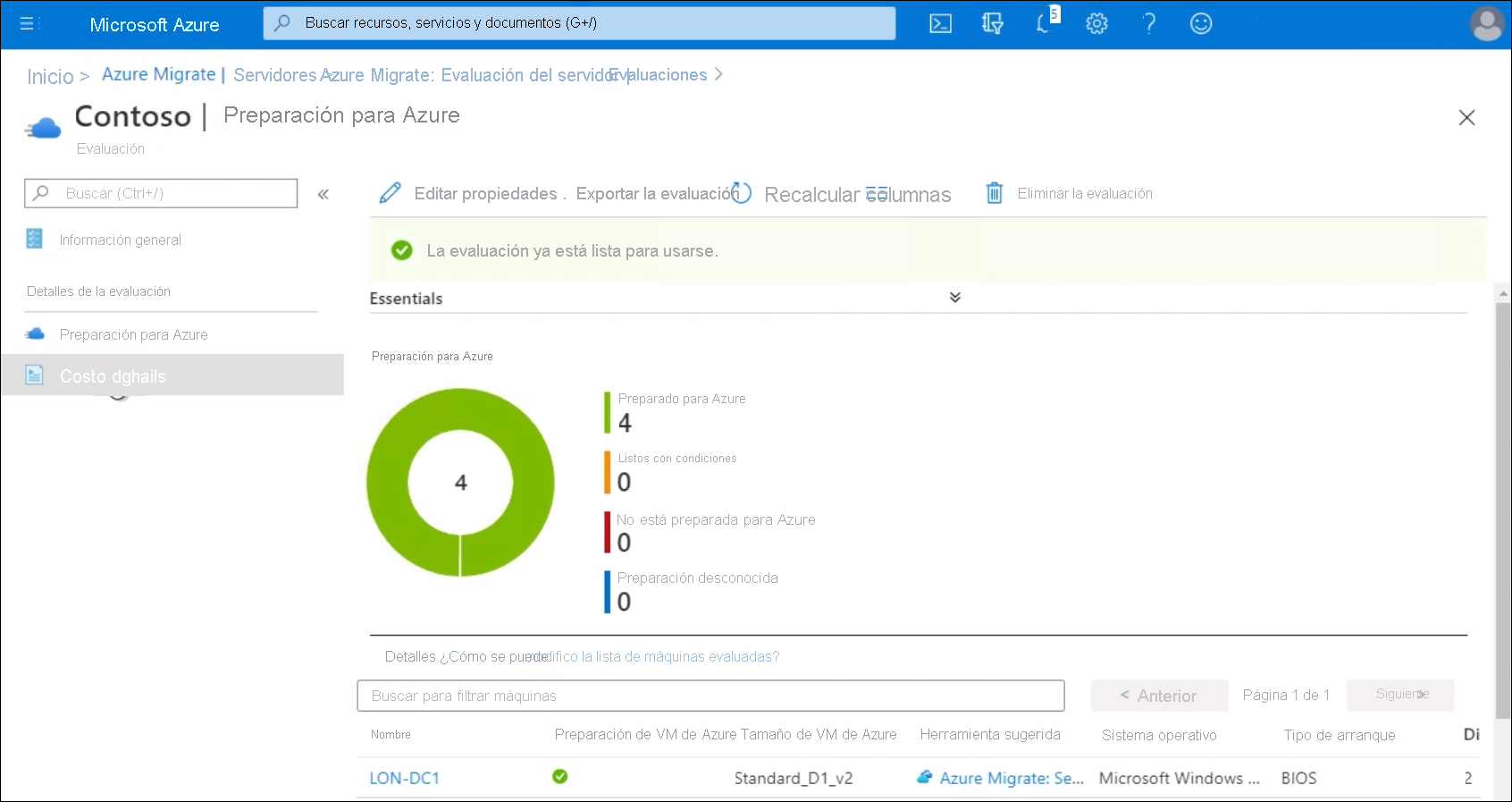Screen dimensions: 1512x802
Task: Expand the Essentials section chevron
Action: [955, 297]
